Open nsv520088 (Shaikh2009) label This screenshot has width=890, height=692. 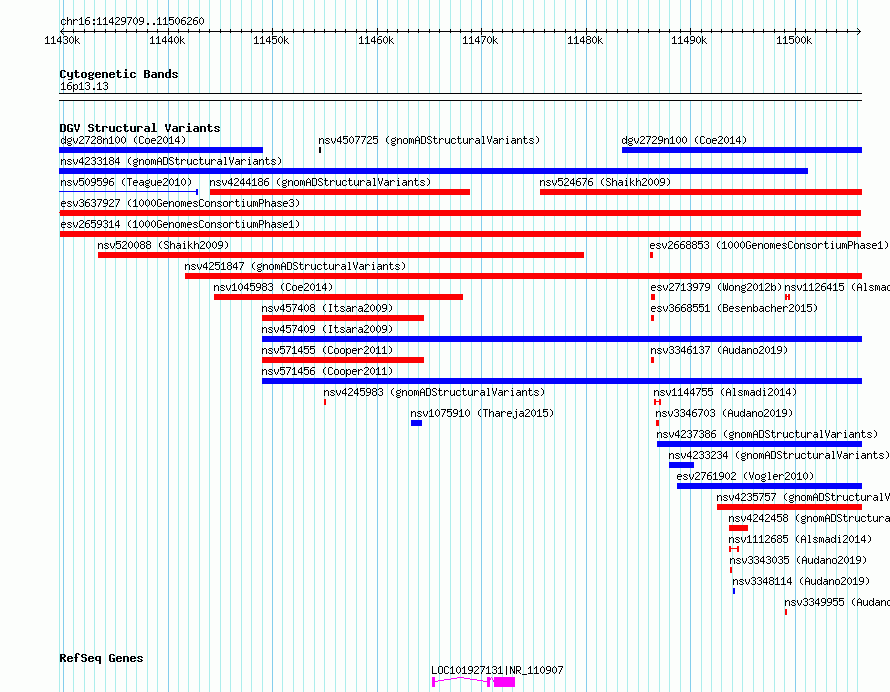[163, 245]
